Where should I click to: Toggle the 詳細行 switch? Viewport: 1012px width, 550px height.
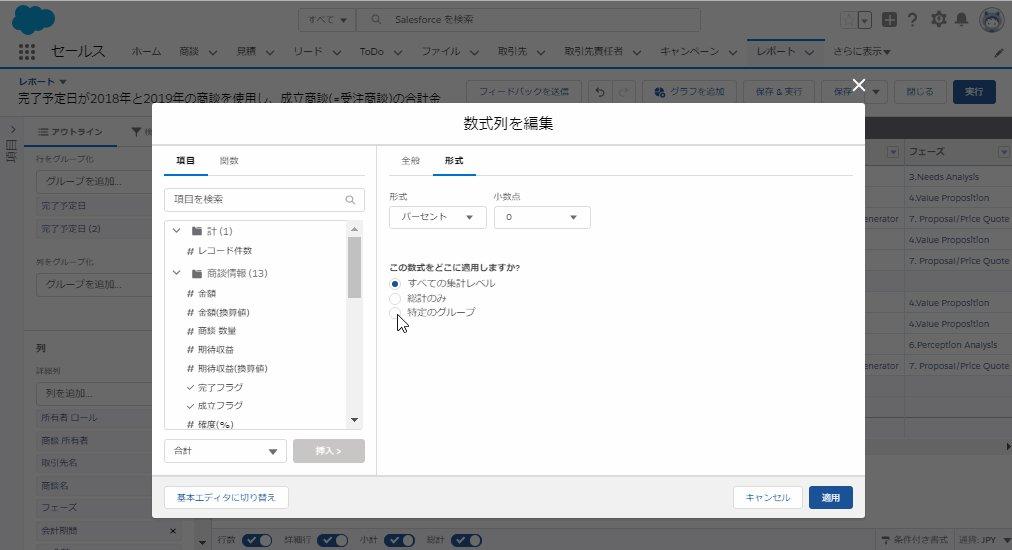click(x=332, y=540)
